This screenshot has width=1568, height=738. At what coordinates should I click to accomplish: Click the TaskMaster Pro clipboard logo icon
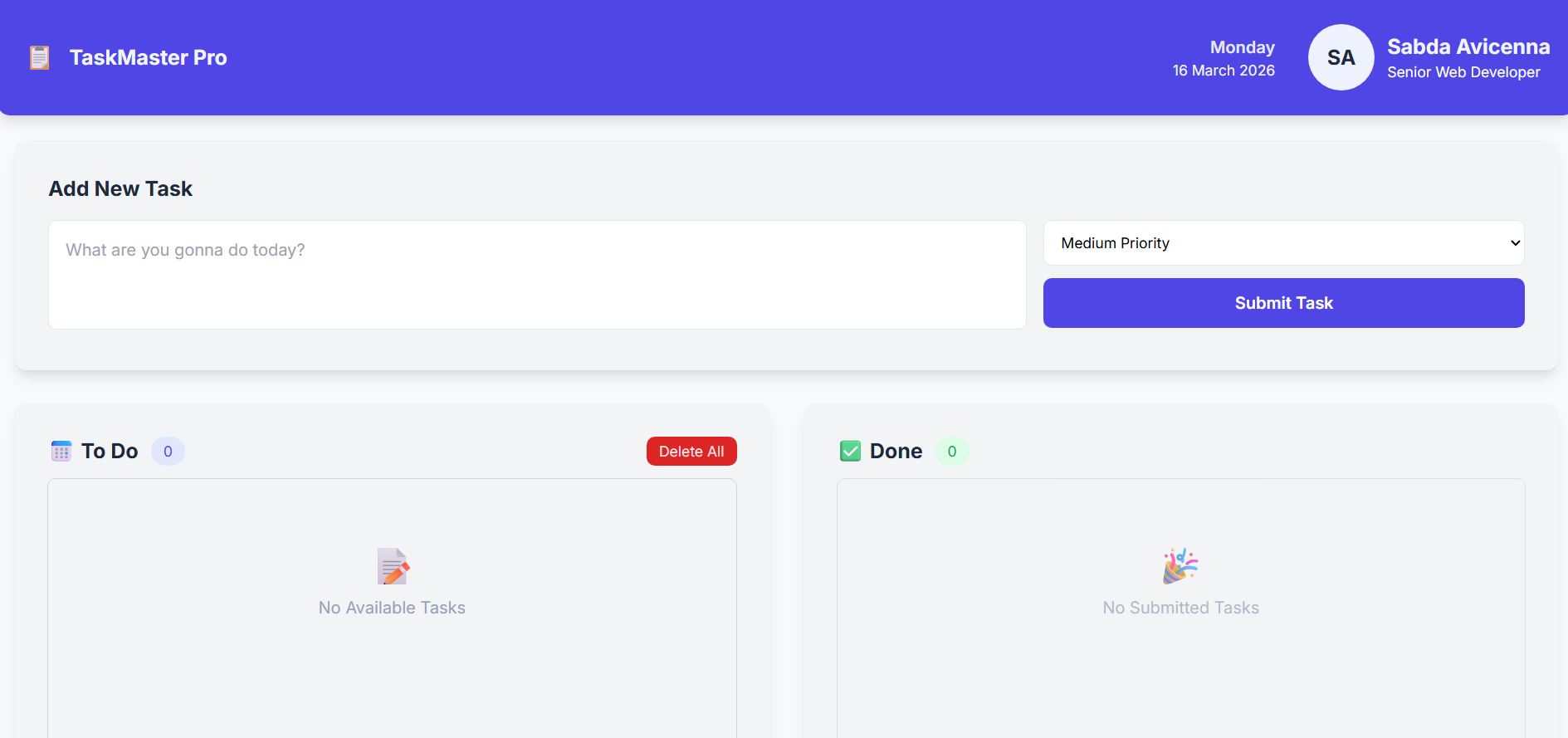click(39, 57)
